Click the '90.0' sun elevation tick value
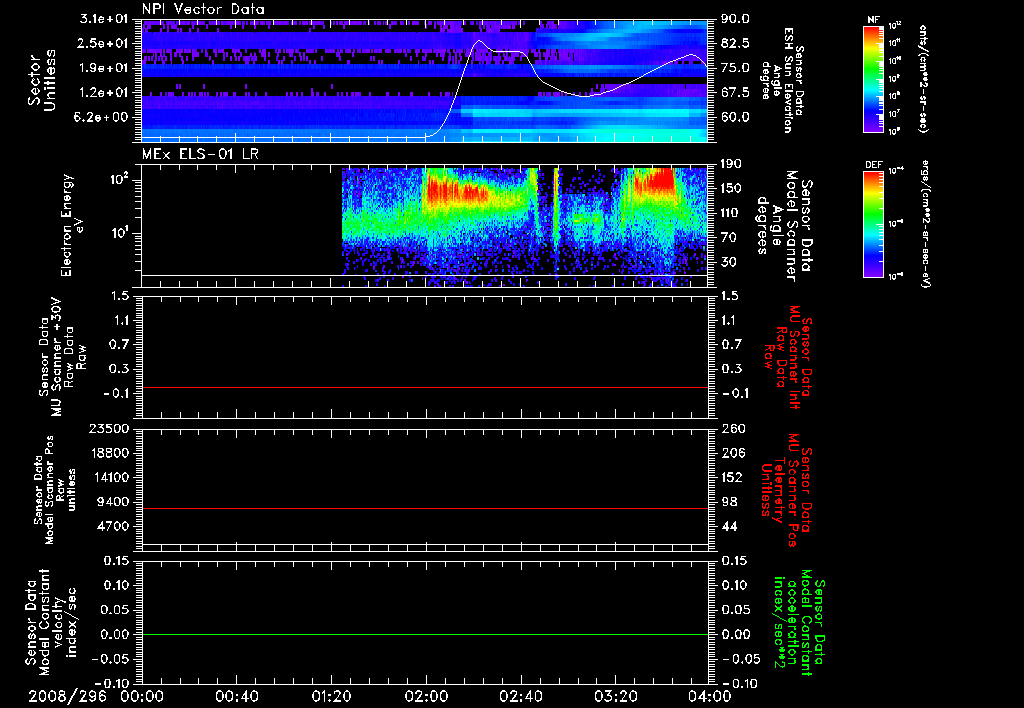This screenshot has height=708, width=1024. click(736, 19)
